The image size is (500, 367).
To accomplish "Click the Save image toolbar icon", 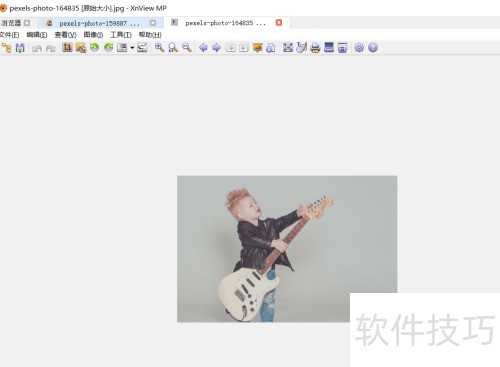I will (x=20, y=48).
